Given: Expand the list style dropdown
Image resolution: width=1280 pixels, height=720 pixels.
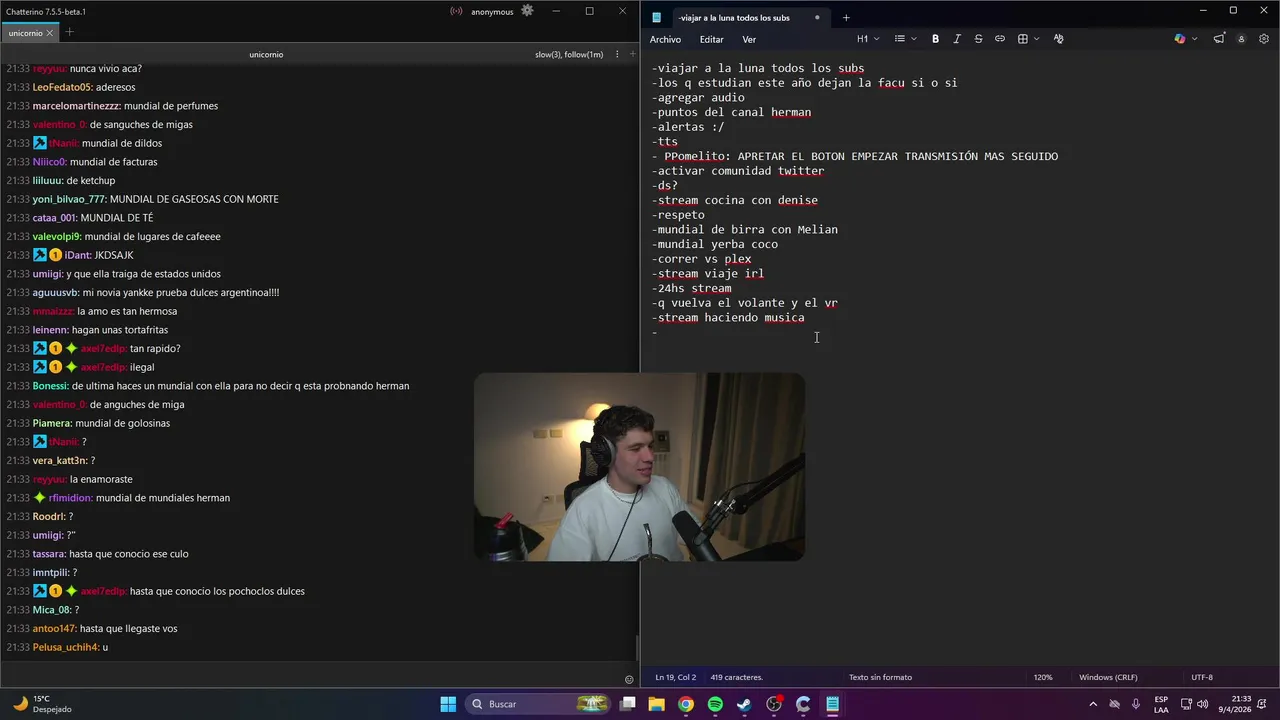Looking at the screenshot, I should coord(905,39).
